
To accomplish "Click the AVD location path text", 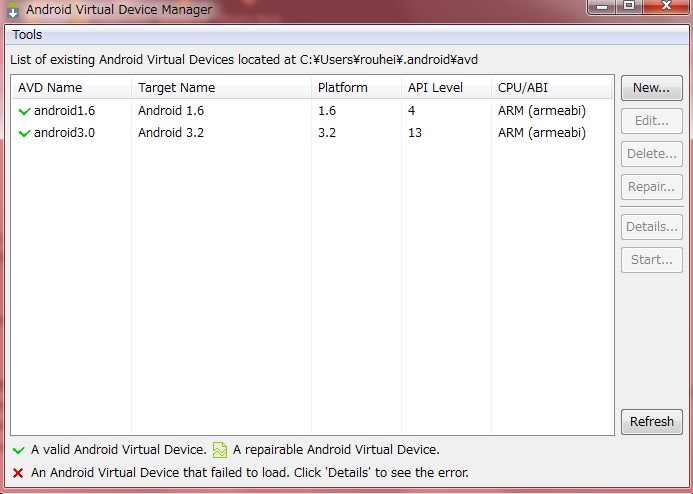I will pyautogui.click(x=389, y=60).
